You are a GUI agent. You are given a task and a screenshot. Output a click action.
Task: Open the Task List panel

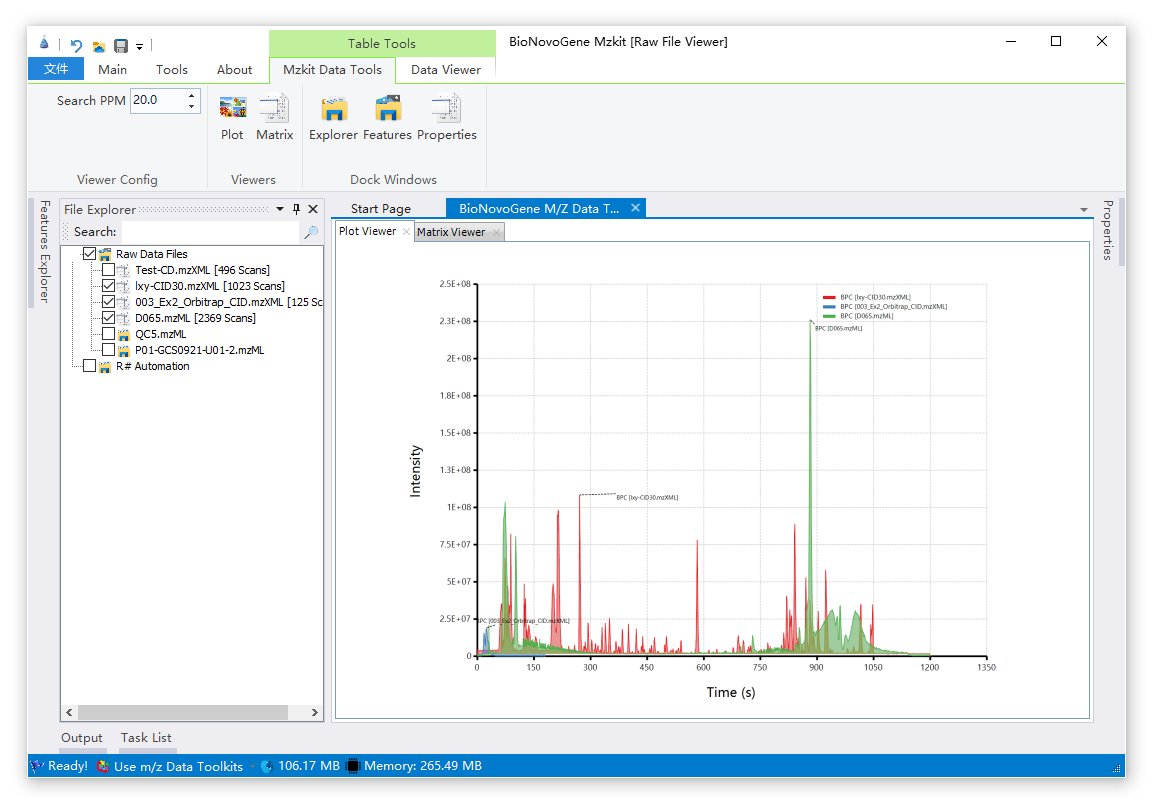146,738
